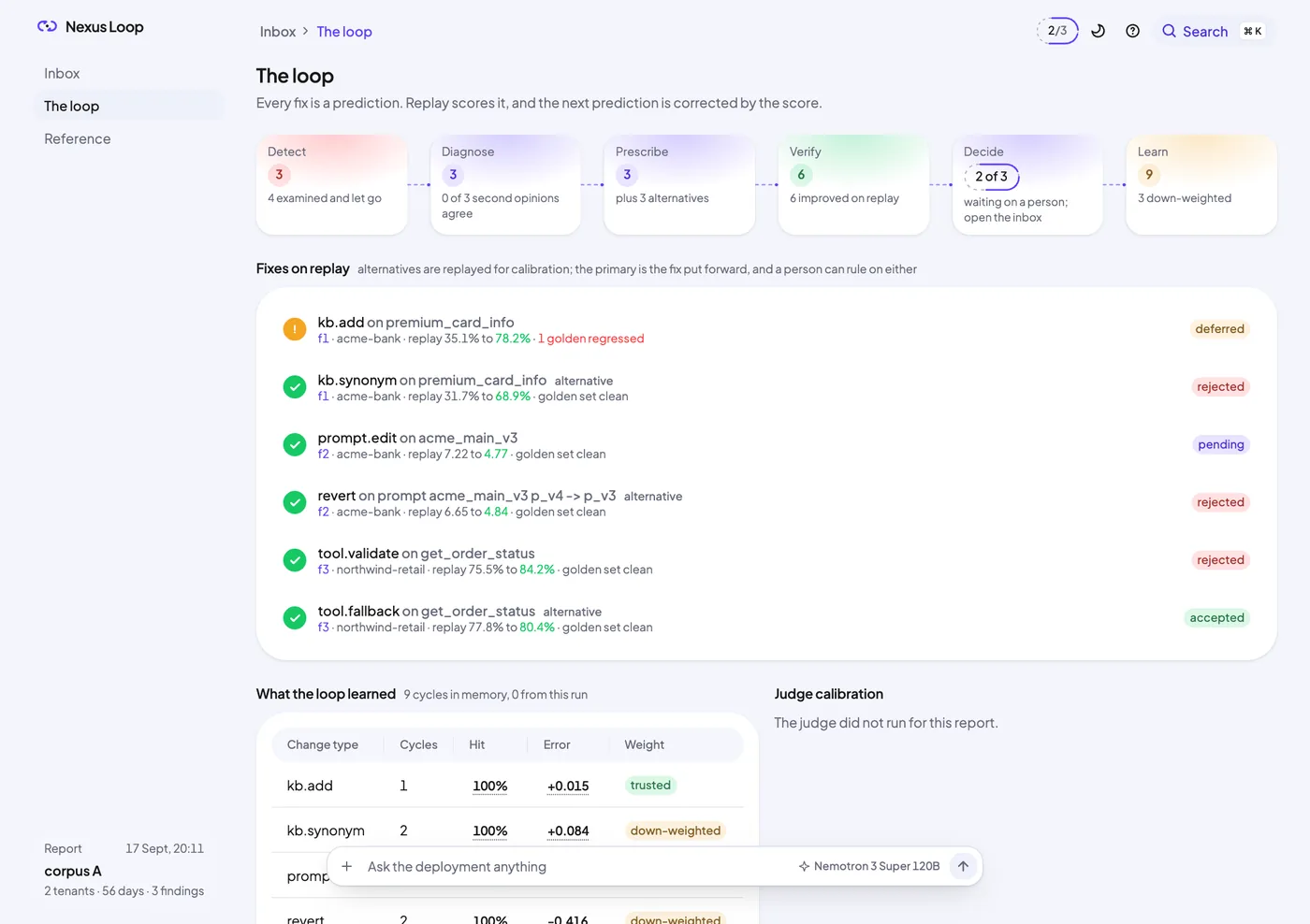Toggle dark mode moon icon
The image size is (1310, 924).
1099,31
